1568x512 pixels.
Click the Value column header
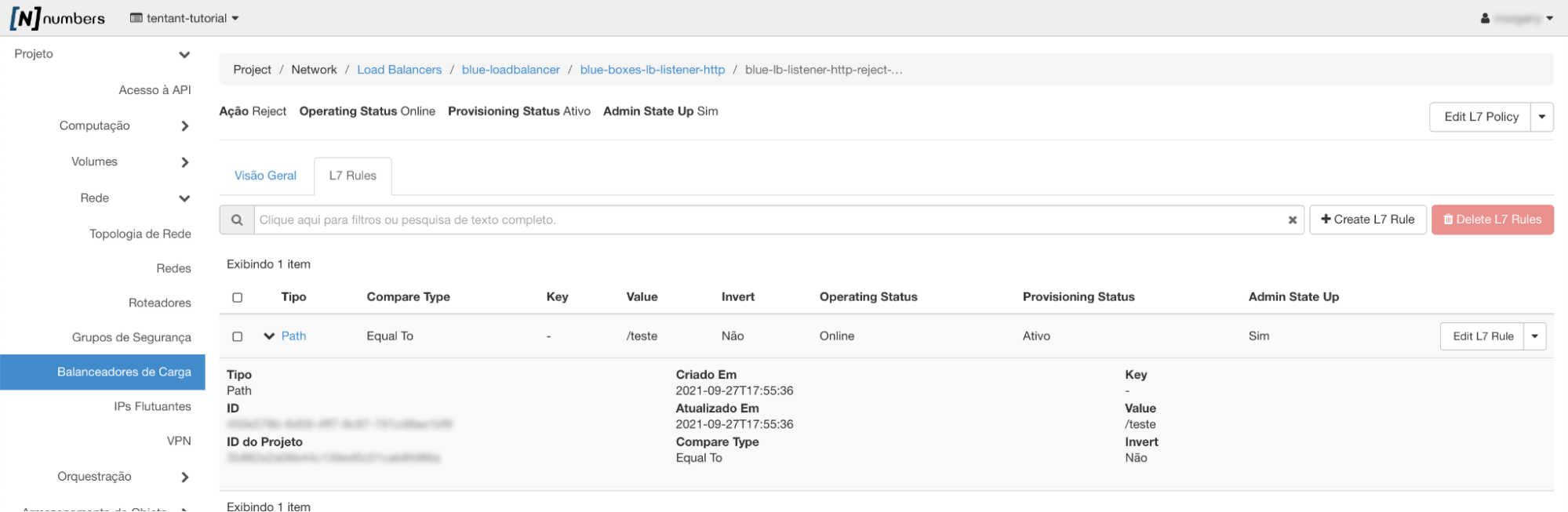tap(642, 297)
